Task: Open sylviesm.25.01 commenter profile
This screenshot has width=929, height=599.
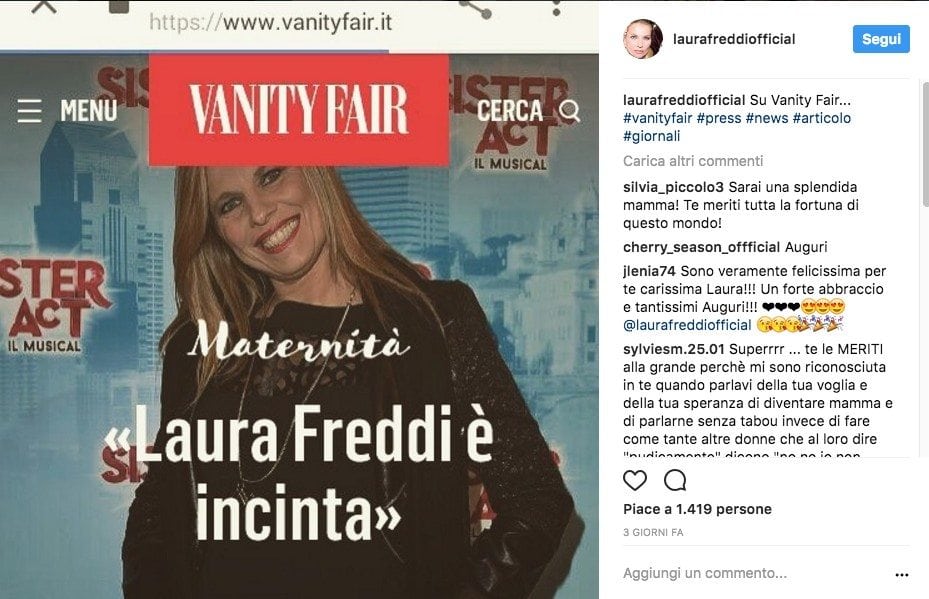Action: [x=674, y=349]
